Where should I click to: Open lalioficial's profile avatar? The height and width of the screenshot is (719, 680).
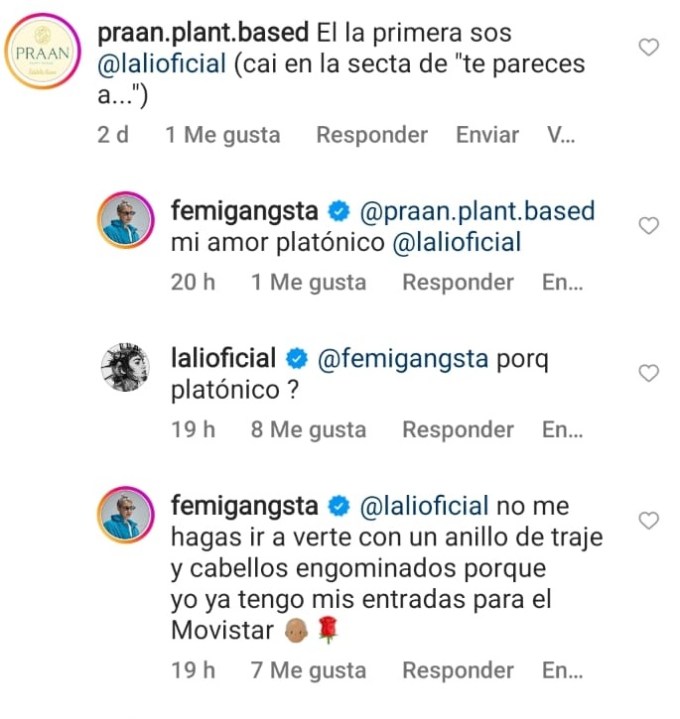click(124, 370)
